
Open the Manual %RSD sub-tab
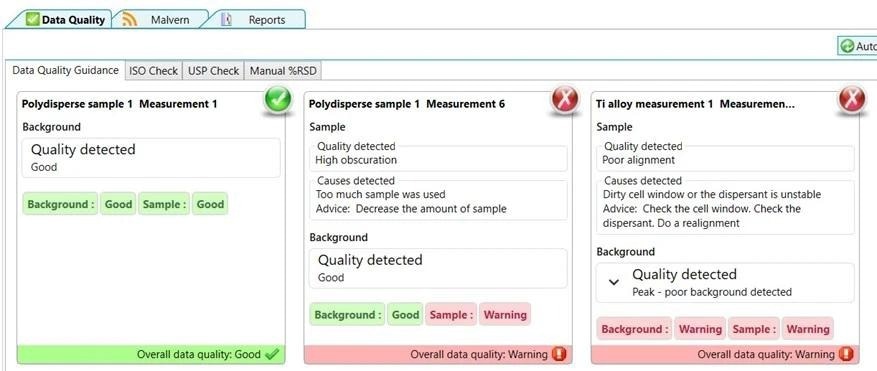282,71
